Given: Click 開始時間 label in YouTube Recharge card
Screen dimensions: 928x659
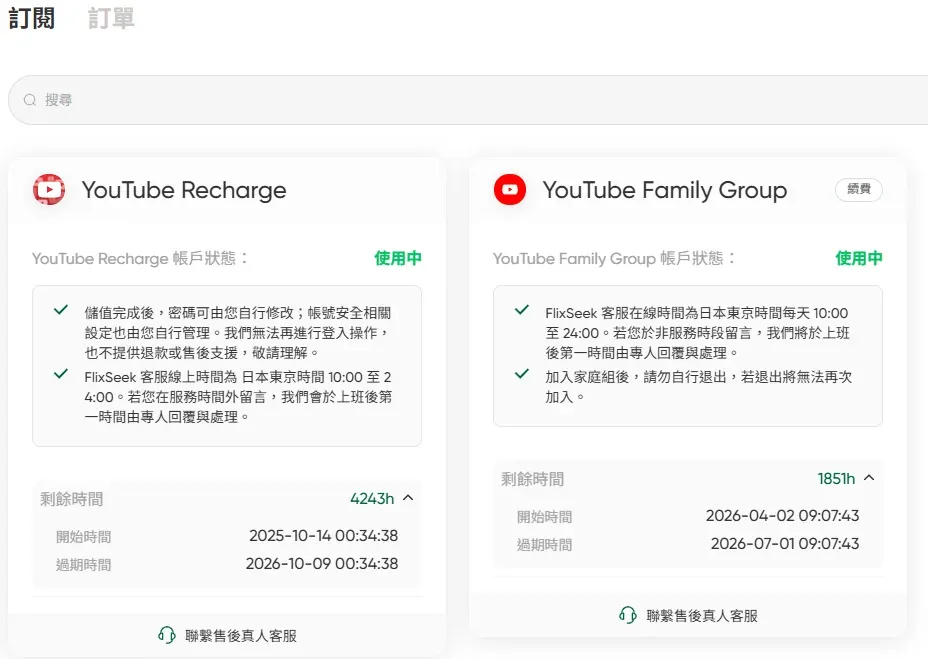Looking at the screenshot, I should [83, 537].
